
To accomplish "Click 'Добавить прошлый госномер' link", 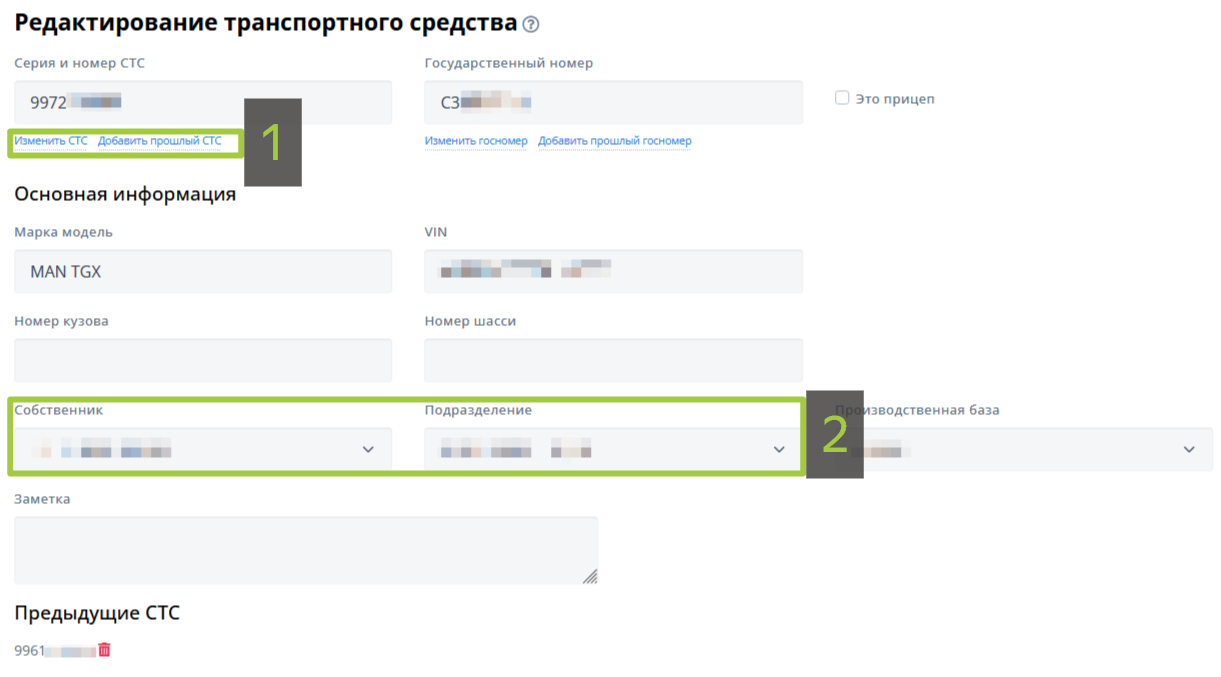I will (x=614, y=141).
